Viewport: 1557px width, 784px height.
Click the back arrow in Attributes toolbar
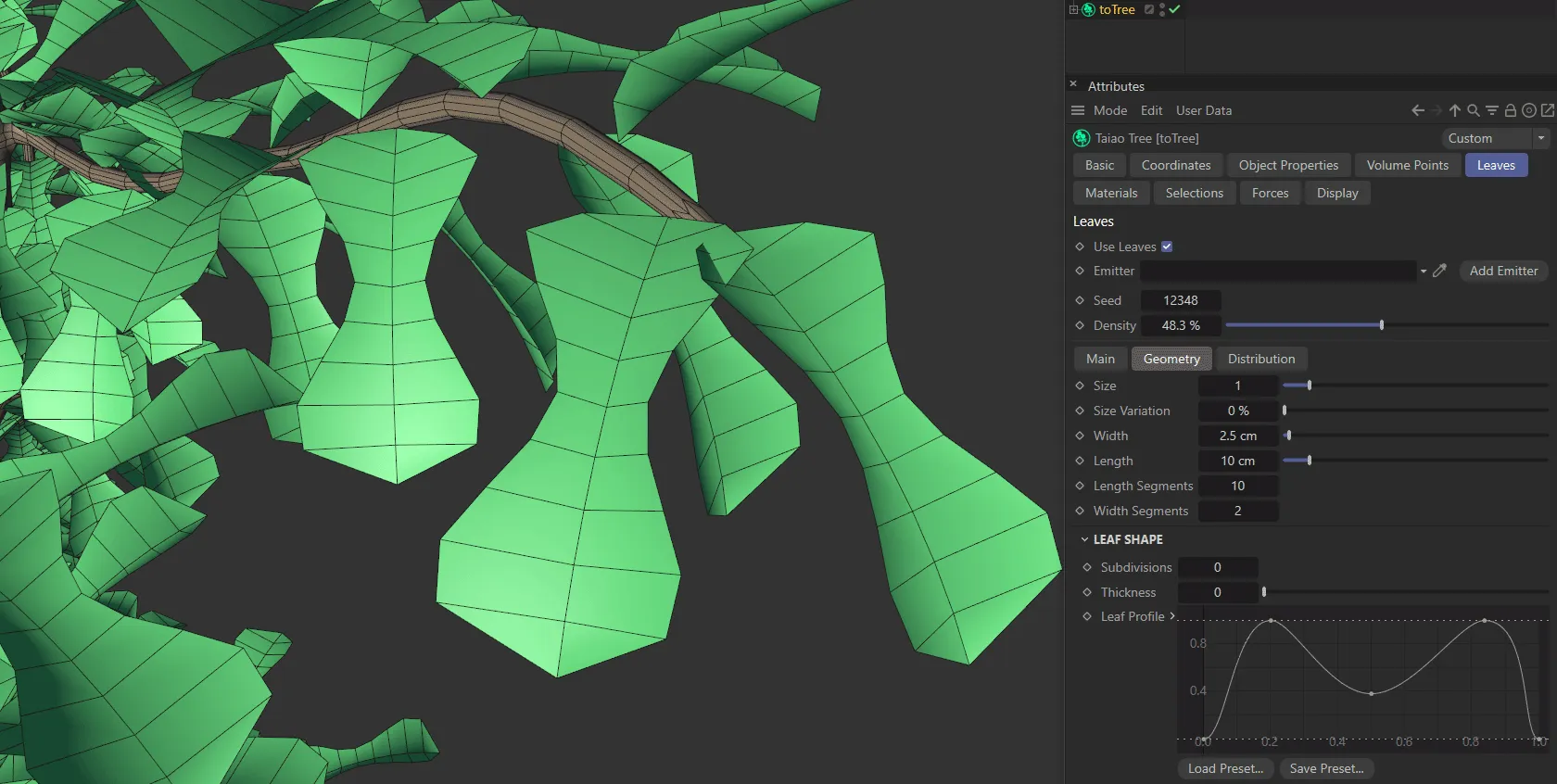1417,110
